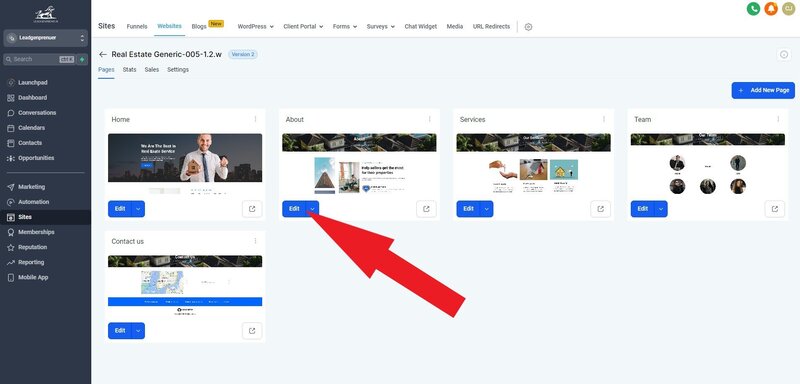Open the CJ user avatar

coord(788,9)
